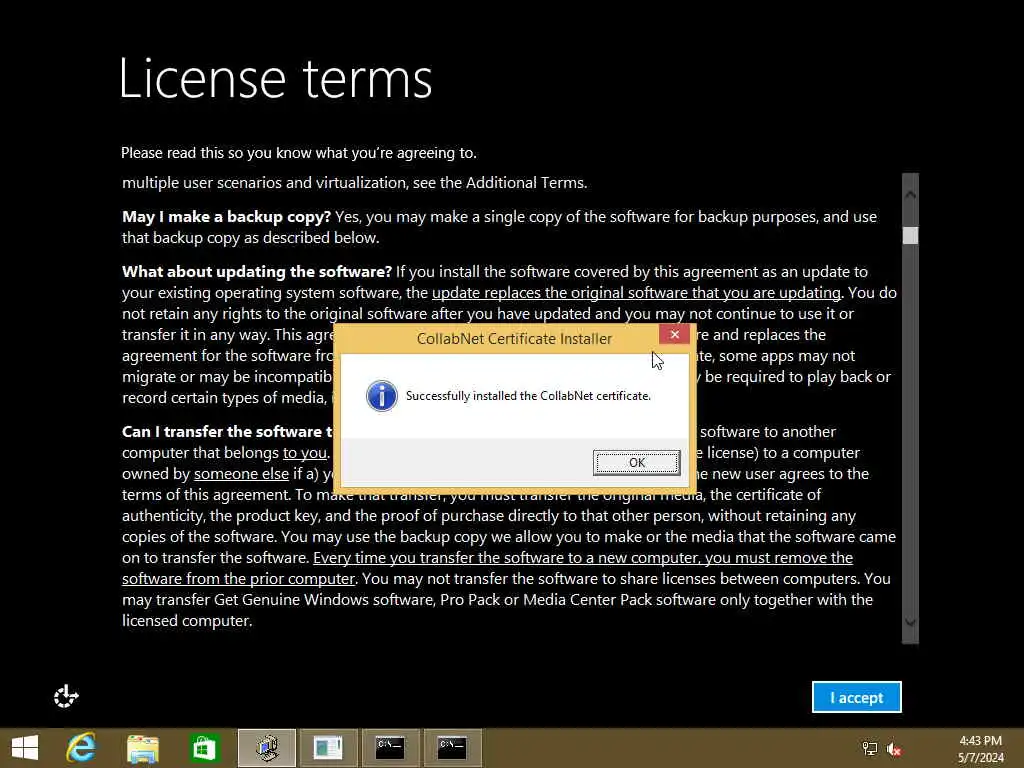Open the Ease of Access icon
The height and width of the screenshot is (768, 1024).
coord(66,697)
